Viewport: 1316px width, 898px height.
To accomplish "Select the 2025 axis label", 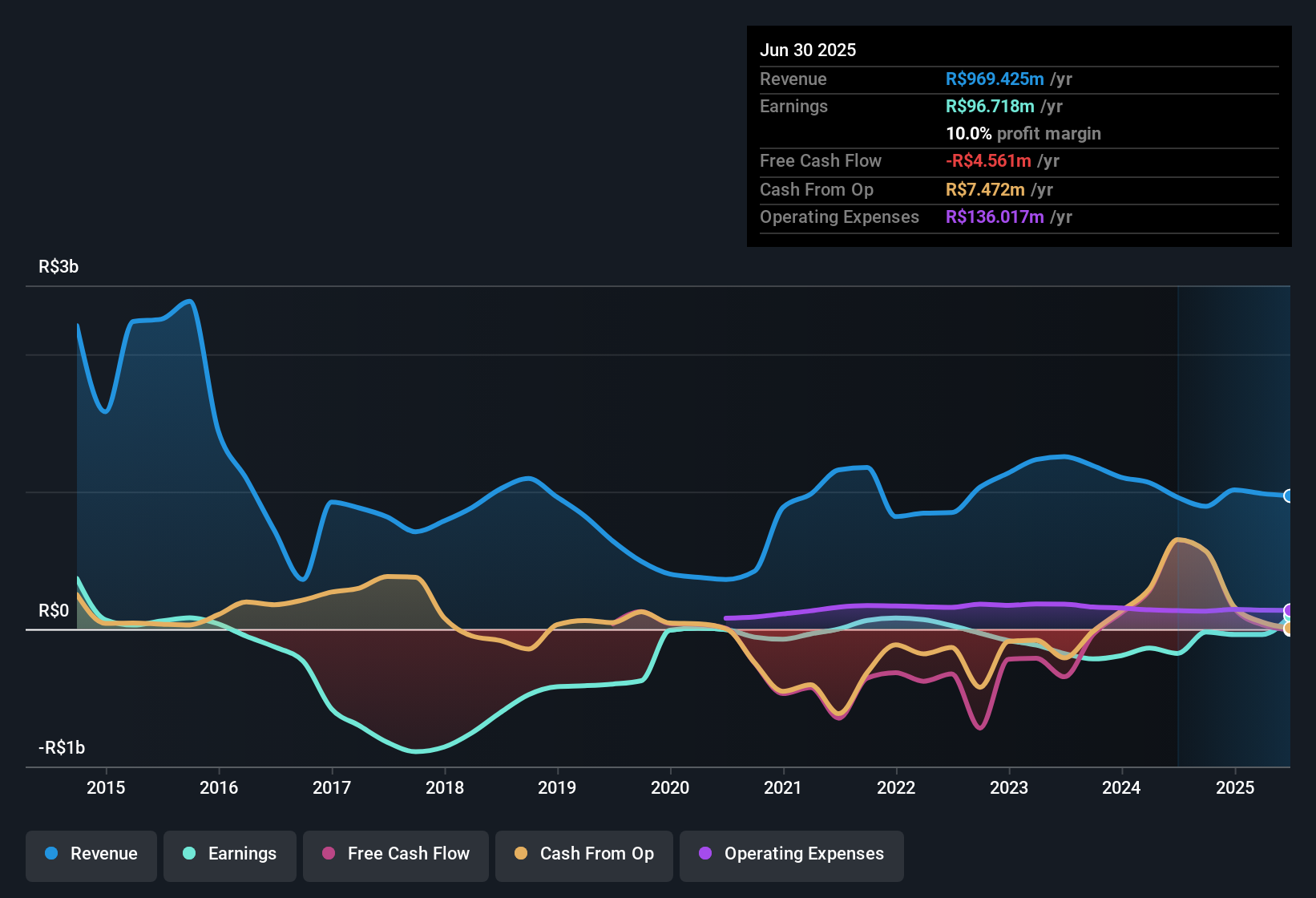I will (x=1236, y=788).
